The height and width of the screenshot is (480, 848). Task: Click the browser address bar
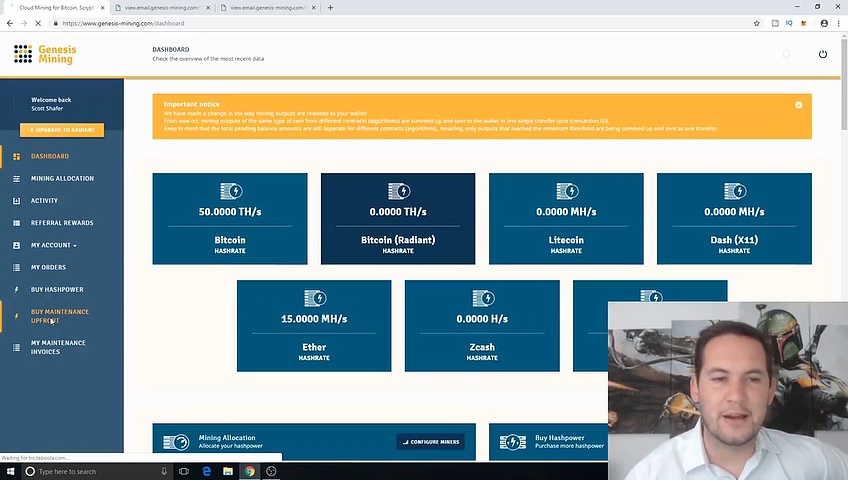[400, 23]
